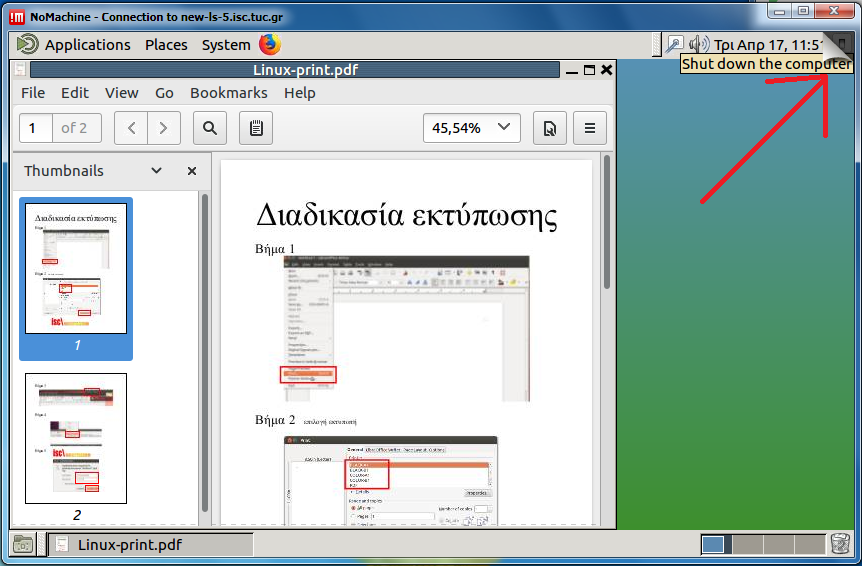
Task: Open the Trash icon in bottom panel
Action: 840,544
